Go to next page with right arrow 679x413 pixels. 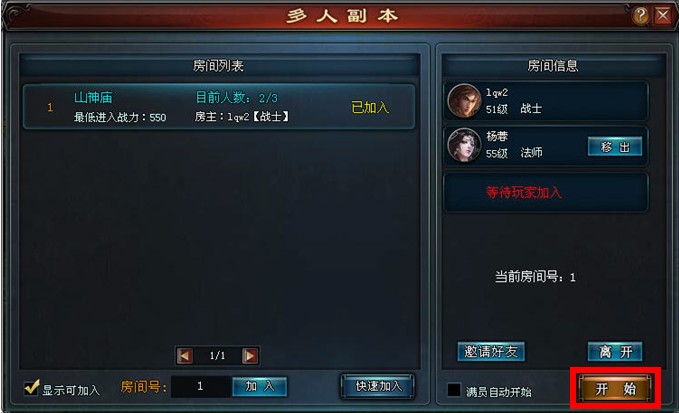250,356
